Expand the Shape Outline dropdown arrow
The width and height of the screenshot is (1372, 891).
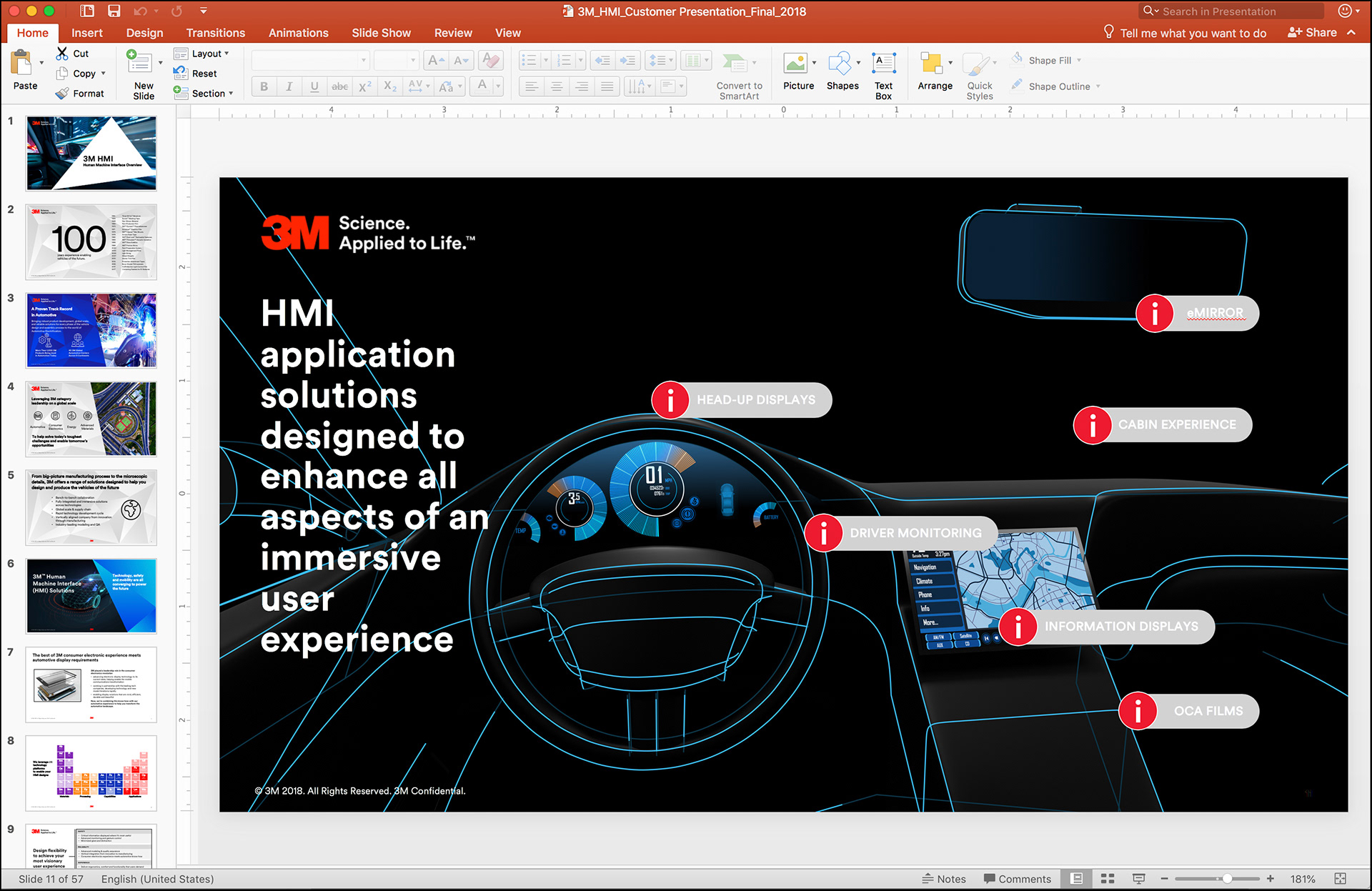coord(1098,86)
